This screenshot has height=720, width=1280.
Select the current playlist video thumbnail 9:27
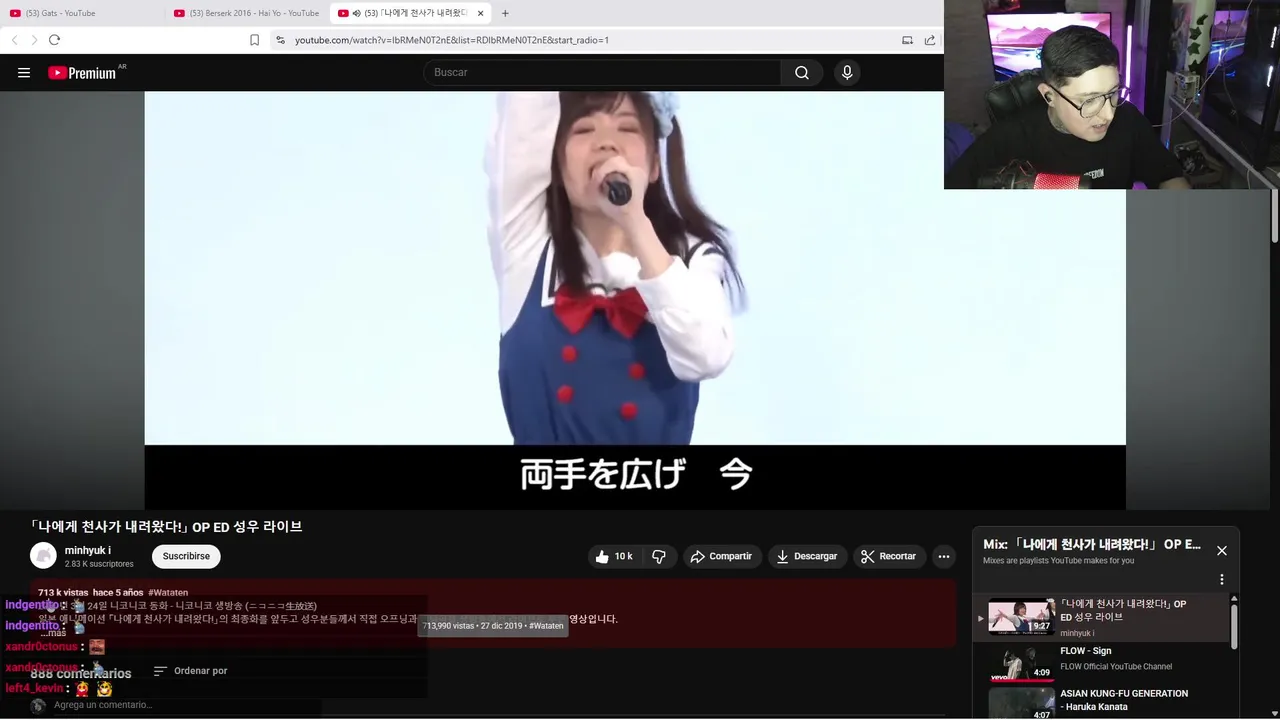coord(1022,616)
